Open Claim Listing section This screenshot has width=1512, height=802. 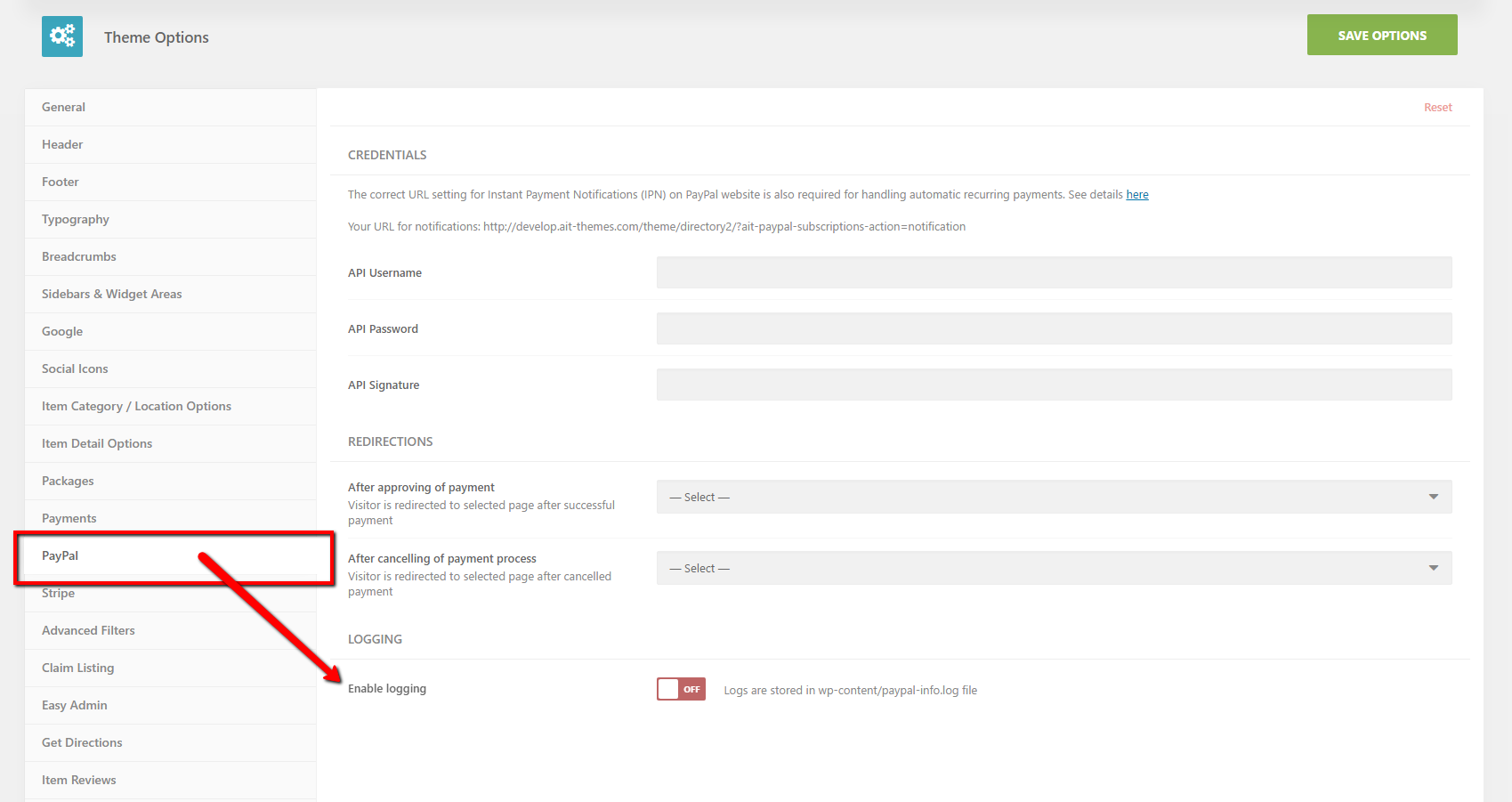pyautogui.click(x=170, y=668)
